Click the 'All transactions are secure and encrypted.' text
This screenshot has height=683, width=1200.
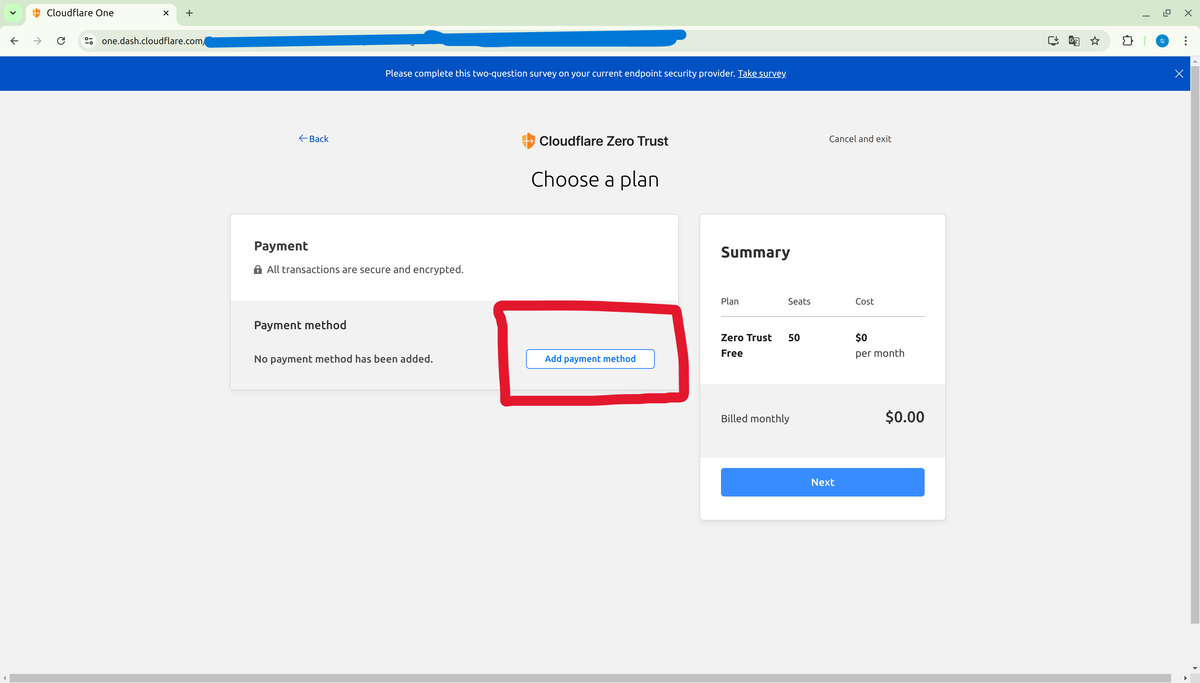(365, 270)
